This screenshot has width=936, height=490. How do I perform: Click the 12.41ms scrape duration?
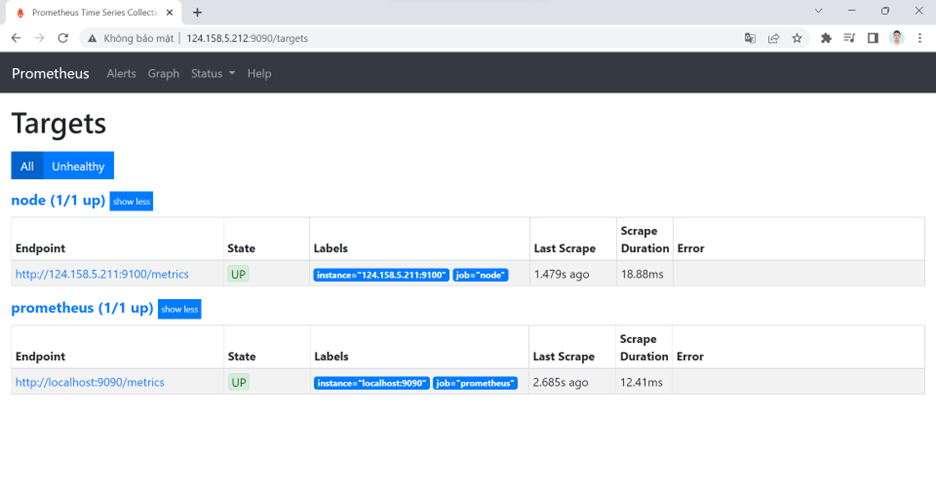point(641,383)
